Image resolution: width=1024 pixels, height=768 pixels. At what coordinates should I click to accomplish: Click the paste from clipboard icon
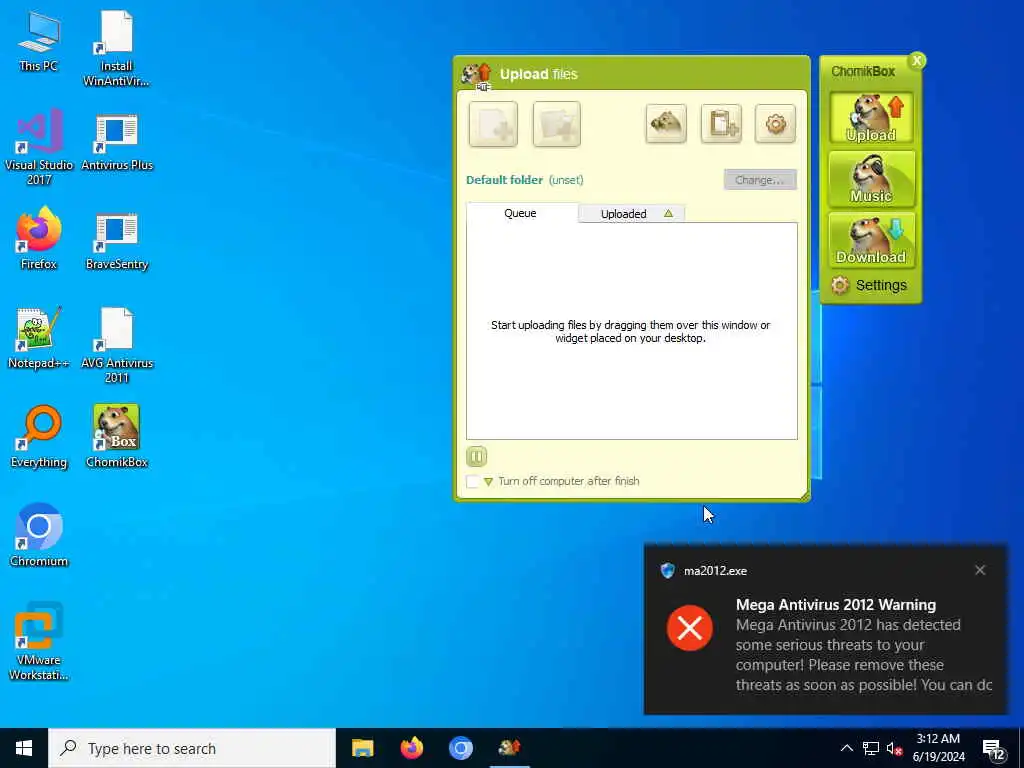click(x=722, y=123)
